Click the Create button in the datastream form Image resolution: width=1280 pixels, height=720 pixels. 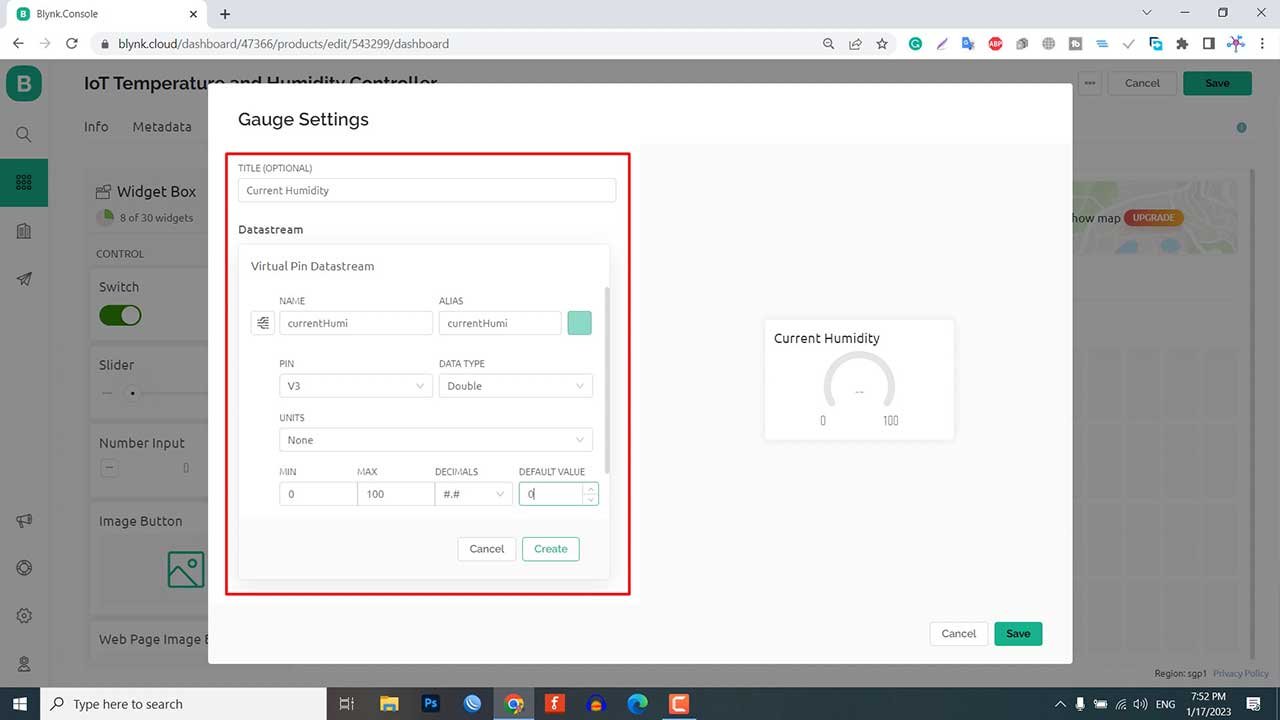tap(550, 548)
